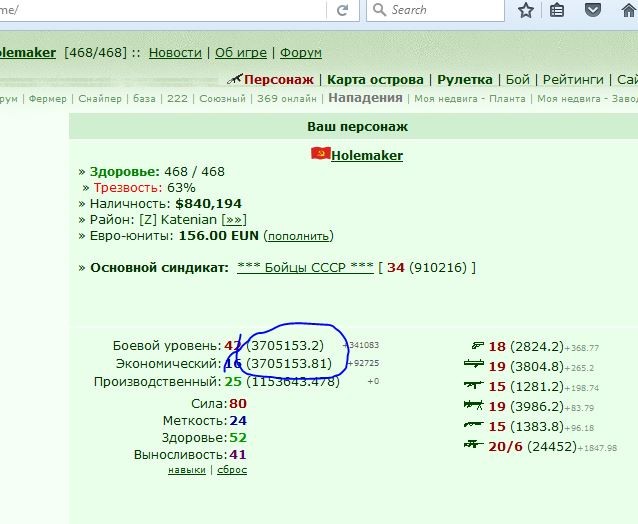The image size is (638, 524).
Task: Open the district [»»] link next to Katenian
Action: click(x=234, y=220)
